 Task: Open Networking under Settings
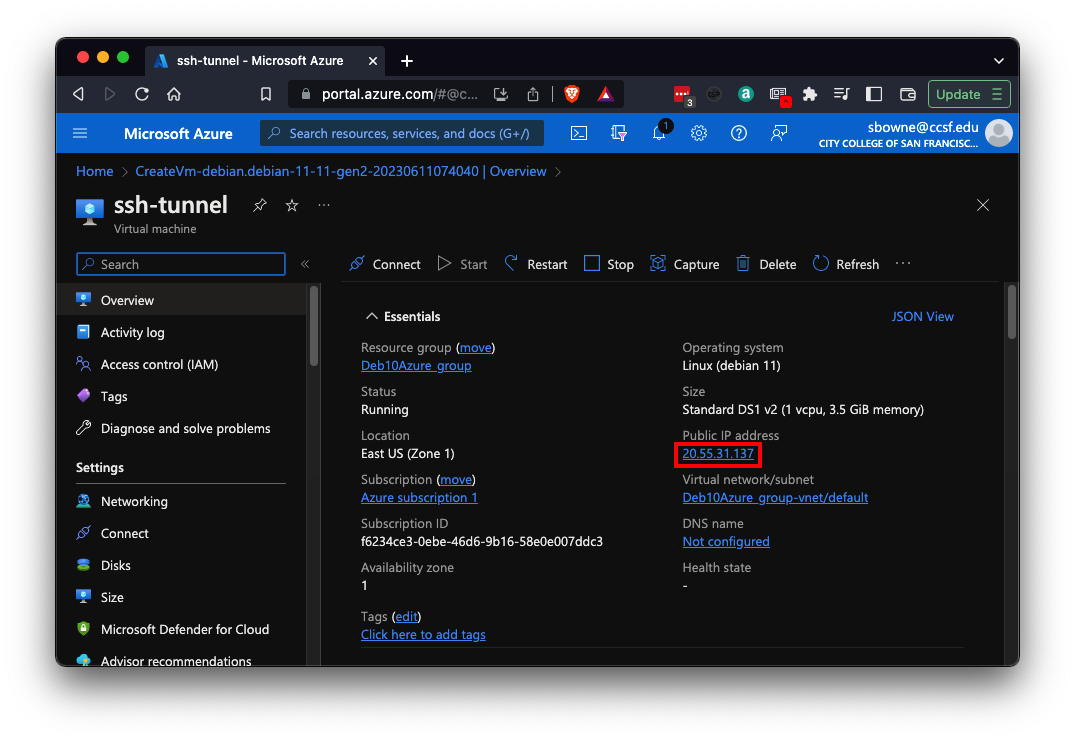click(x=134, y=501)
